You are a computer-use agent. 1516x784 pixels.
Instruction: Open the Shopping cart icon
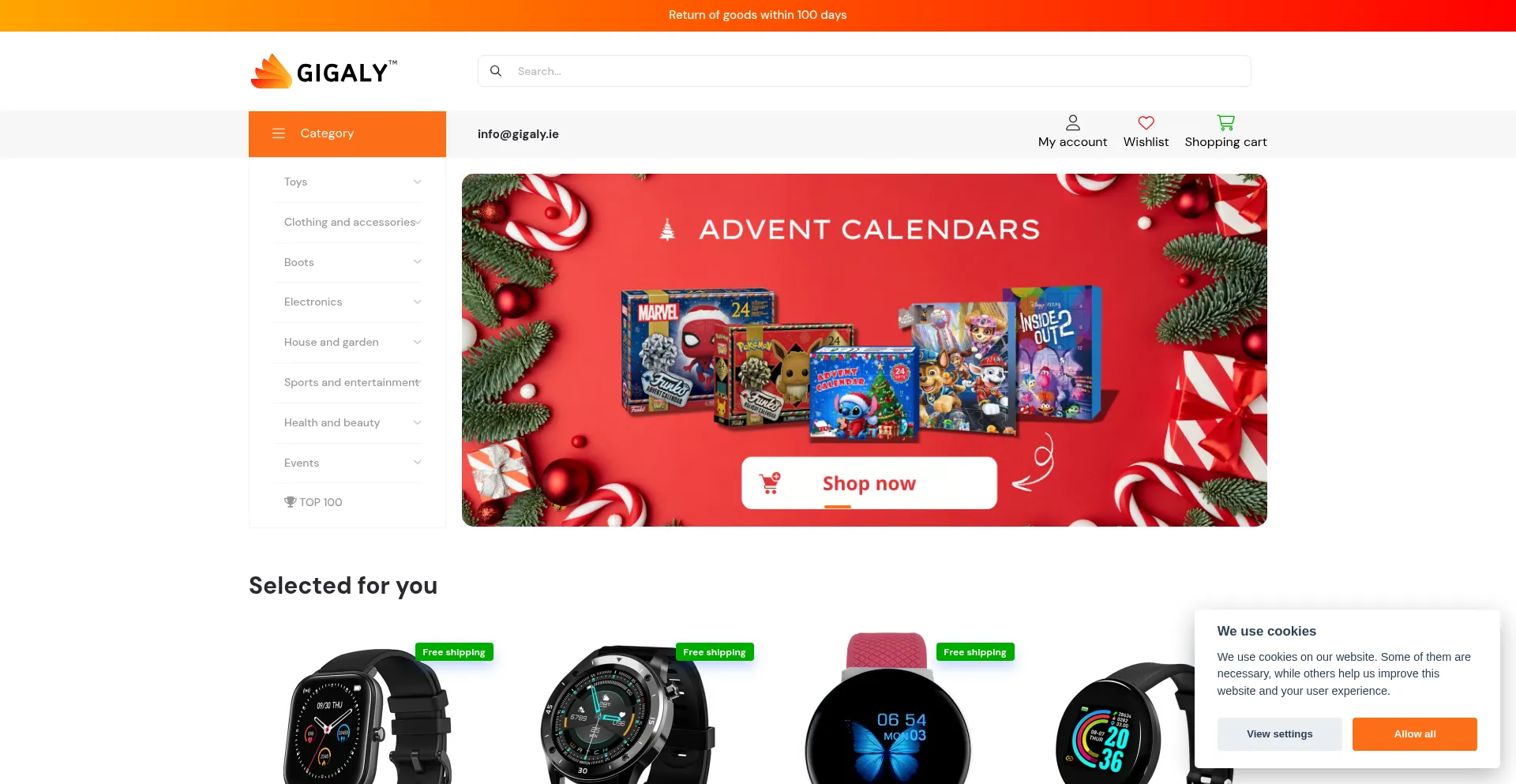coord(1225,122)
